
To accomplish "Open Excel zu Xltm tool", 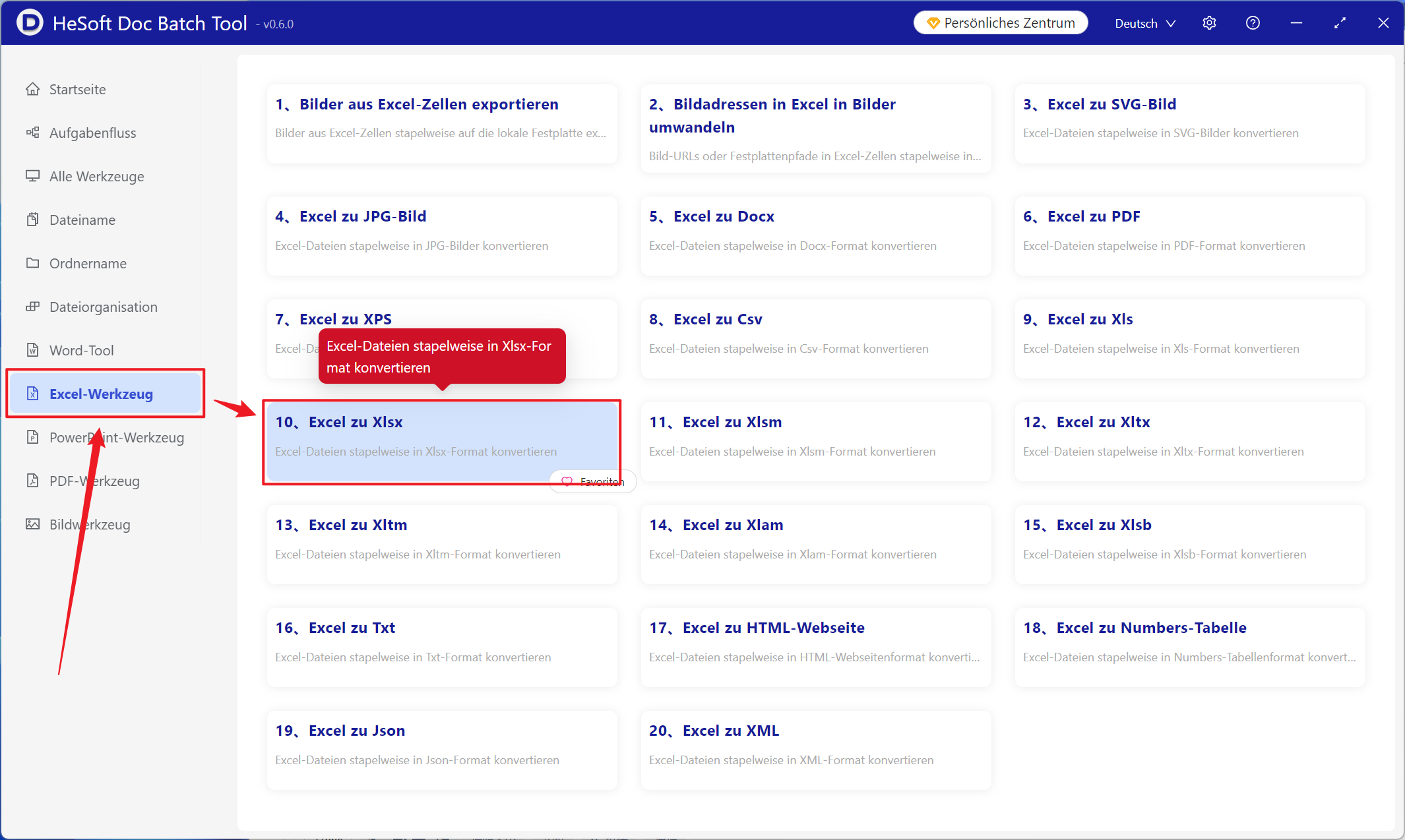I will tap(442, 544).
